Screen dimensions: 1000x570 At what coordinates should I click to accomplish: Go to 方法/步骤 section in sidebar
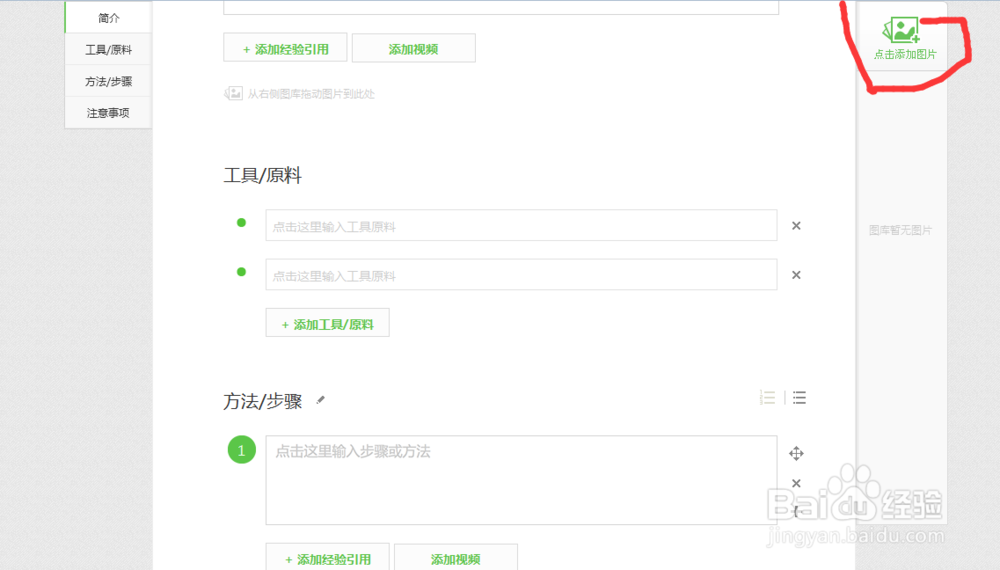tap(108, 82)
